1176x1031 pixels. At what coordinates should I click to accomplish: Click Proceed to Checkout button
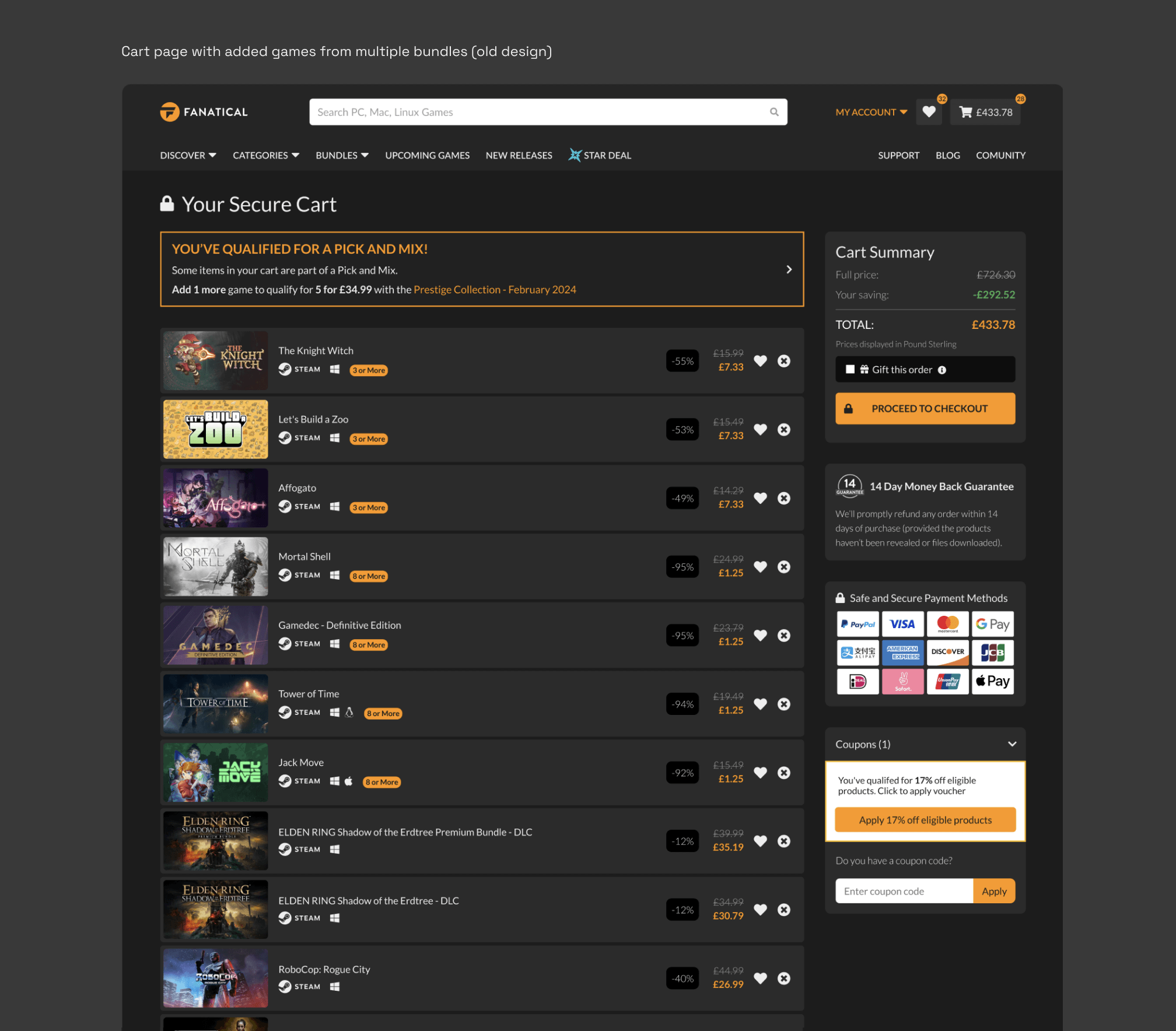click(925, 408)
